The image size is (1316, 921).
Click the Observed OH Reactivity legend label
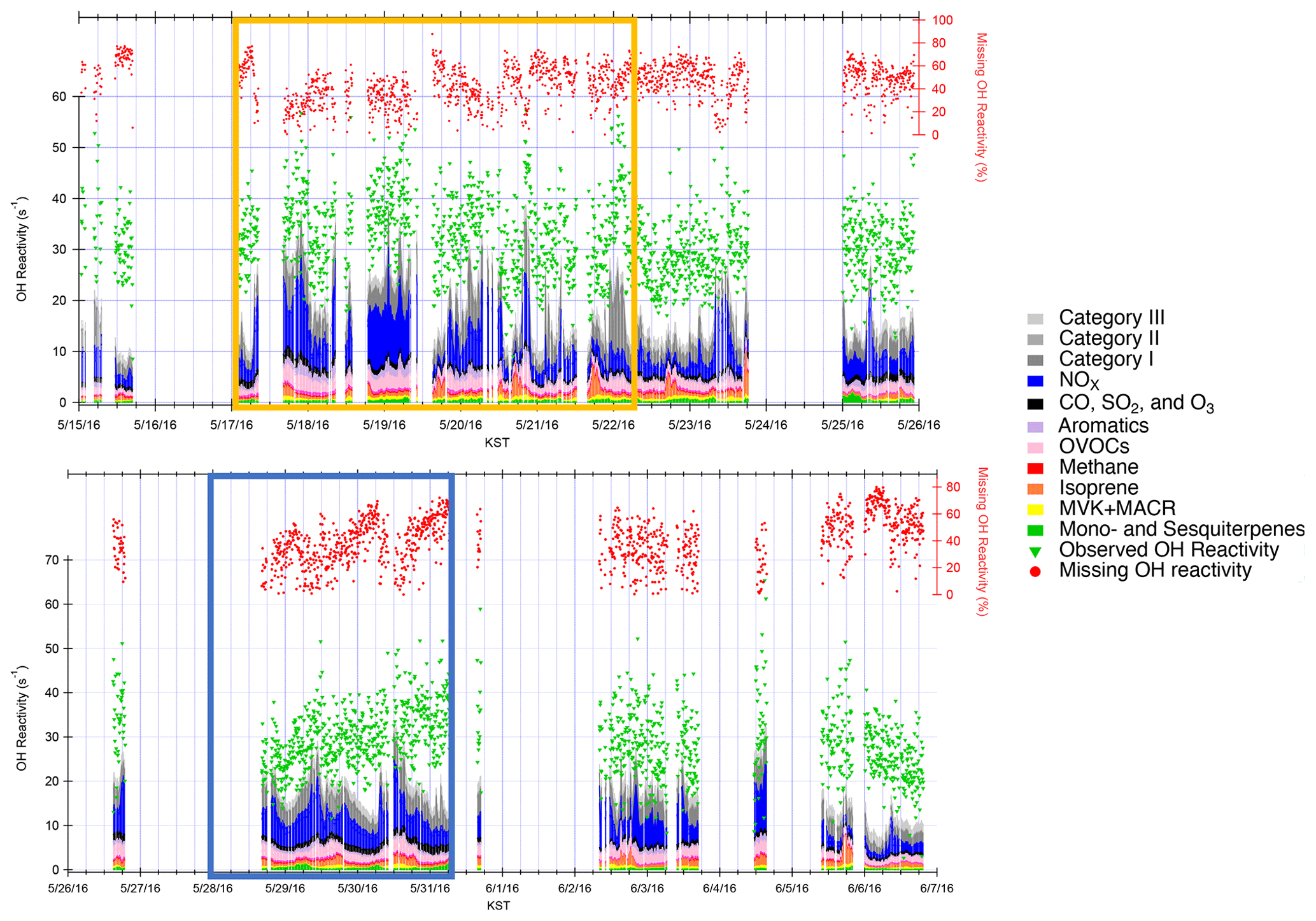coord(1168,550)
